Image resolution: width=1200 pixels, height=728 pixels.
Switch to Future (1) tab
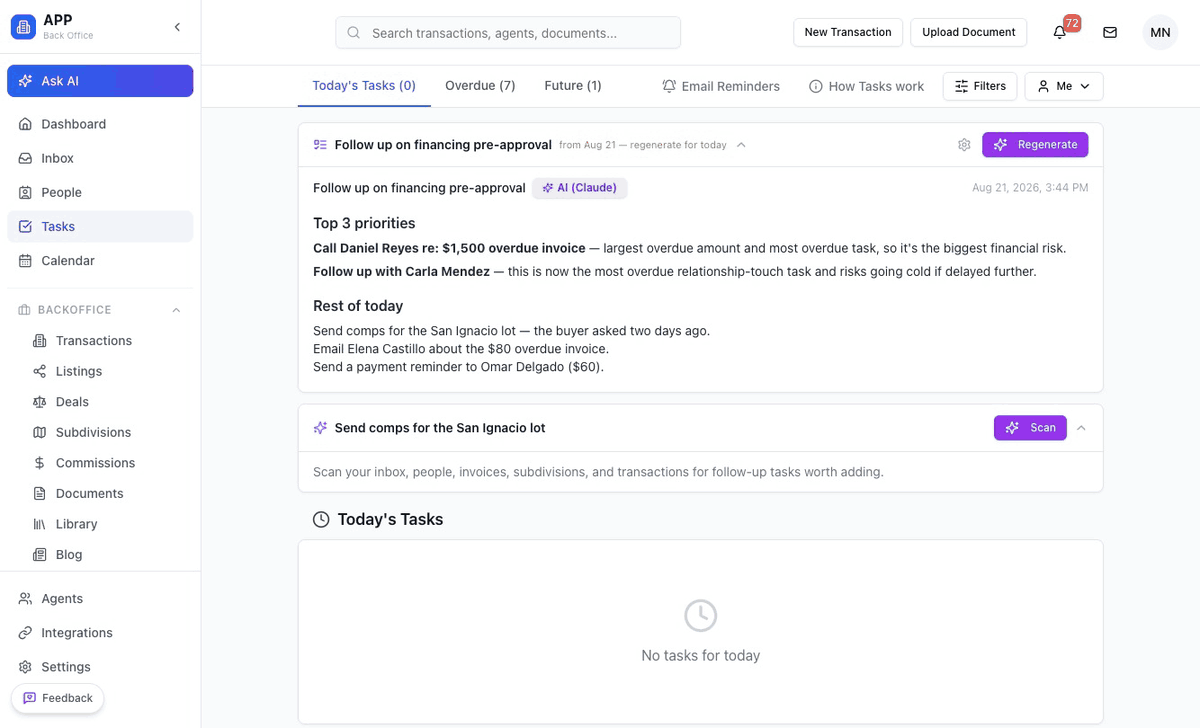tap(573, 86)
